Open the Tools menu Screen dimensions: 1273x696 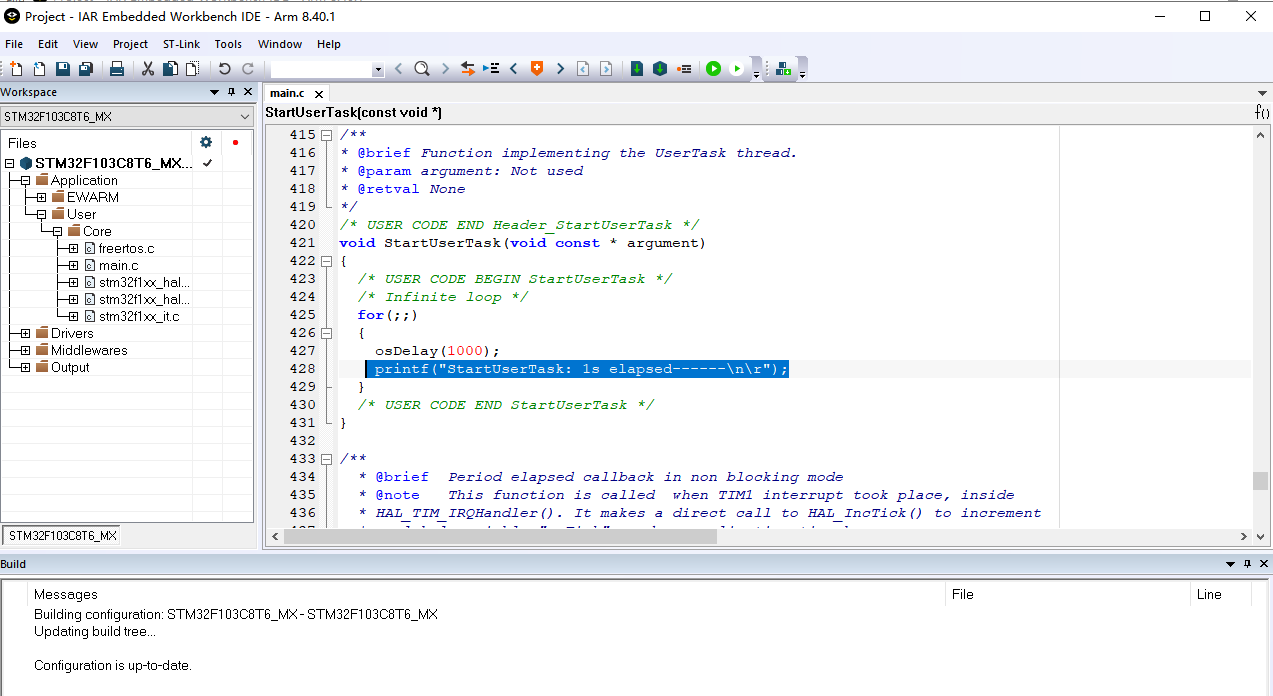point(228,44)
